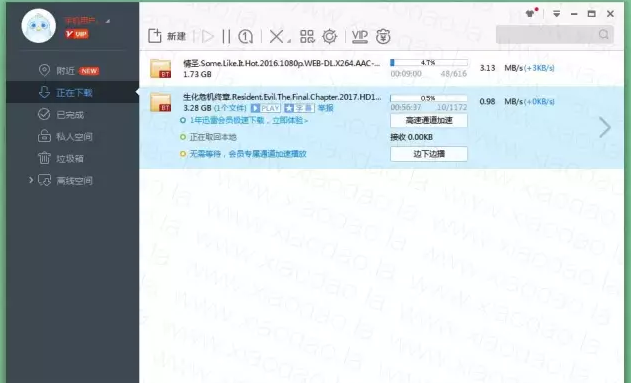Click the user avatar bird icon
This screenshot has width=631, height=383.
(x=39, y=26)
